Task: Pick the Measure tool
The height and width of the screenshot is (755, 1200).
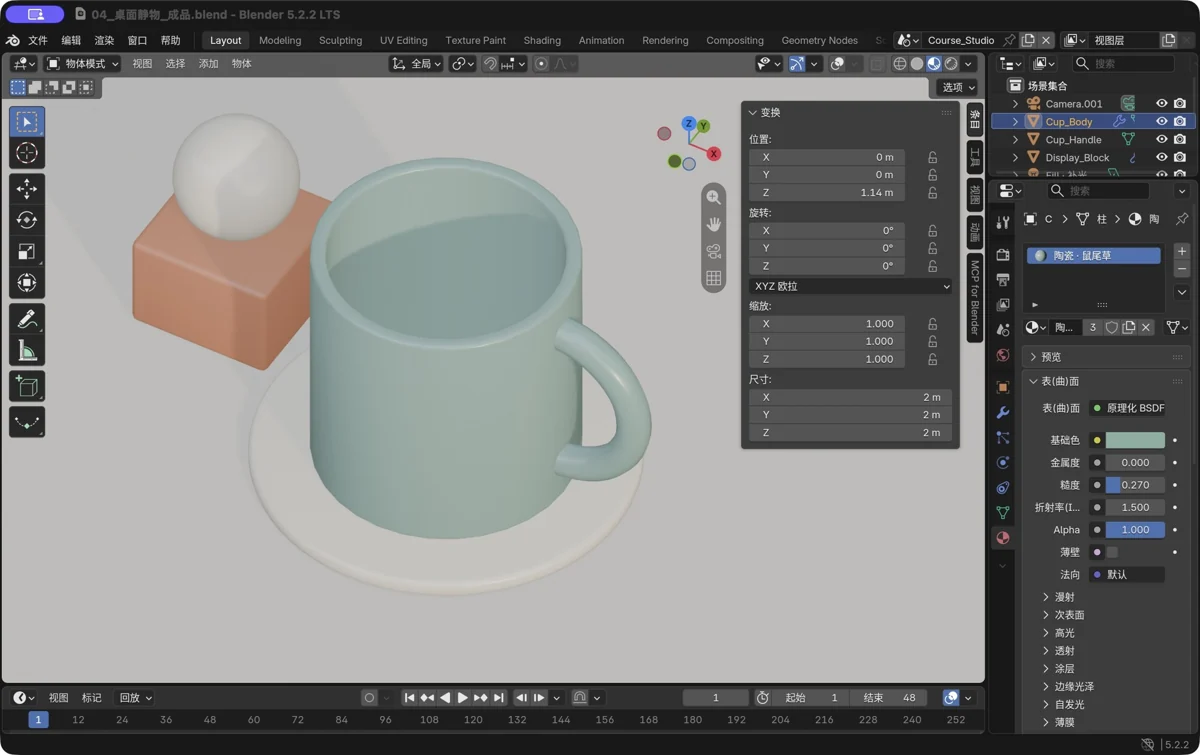Action: 27,351
